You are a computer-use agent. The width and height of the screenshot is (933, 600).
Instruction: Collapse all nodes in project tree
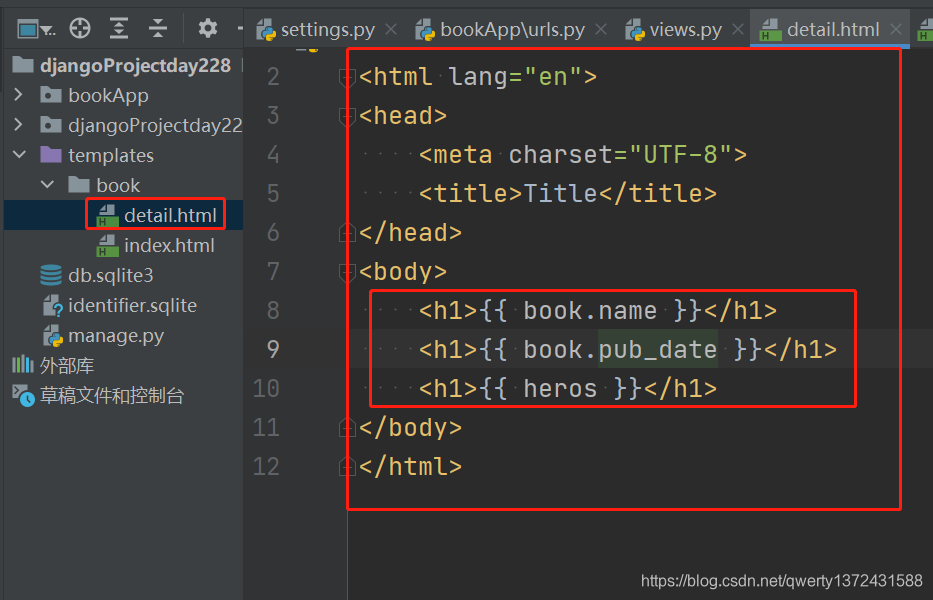[x=158, y=28]
